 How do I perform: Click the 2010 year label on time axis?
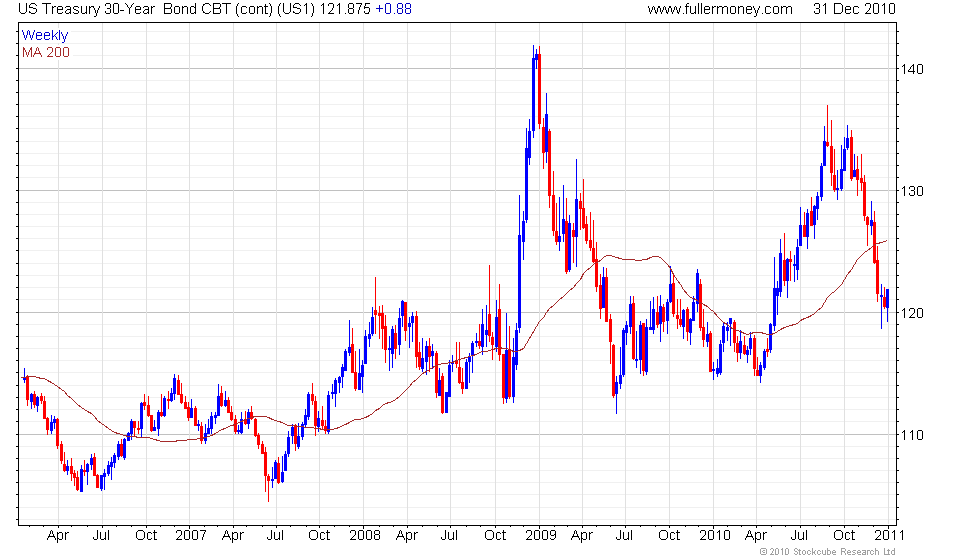click(x=715, y=535)
